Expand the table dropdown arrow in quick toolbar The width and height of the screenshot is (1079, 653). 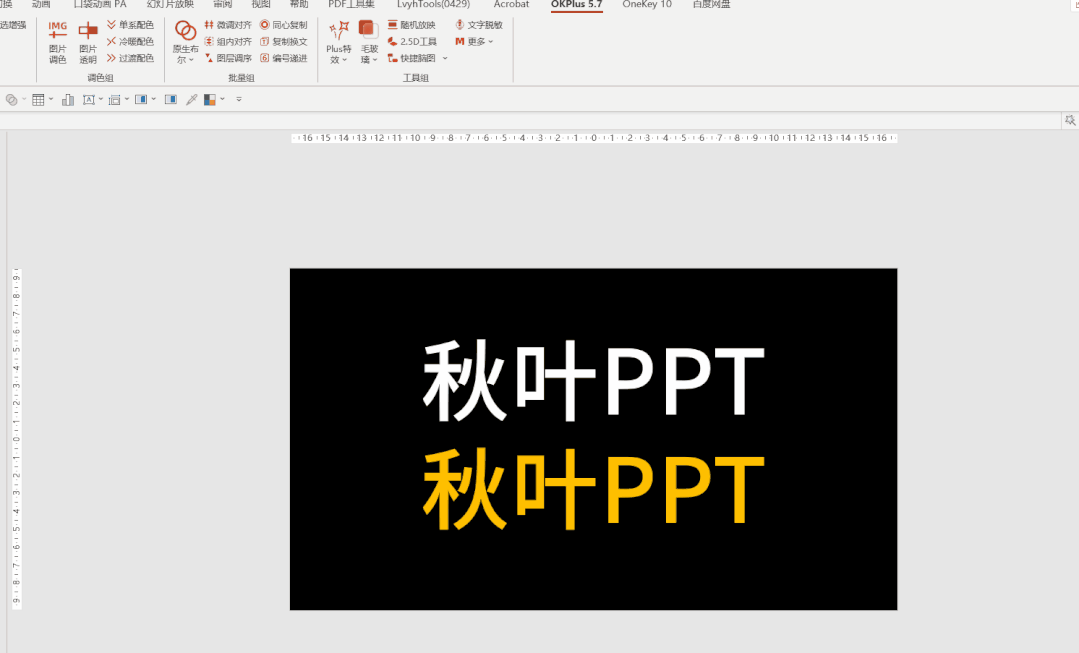tap(51, 100)
